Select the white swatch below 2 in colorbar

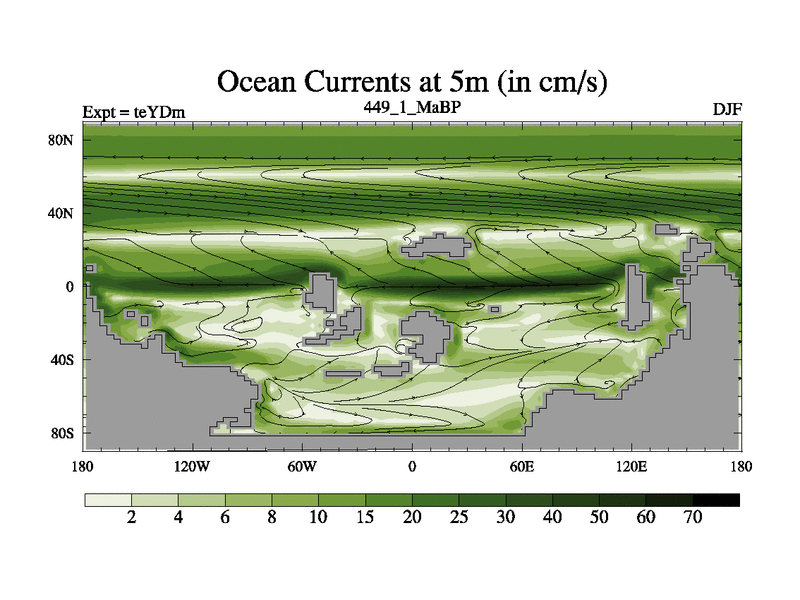(x=108, y=499)
